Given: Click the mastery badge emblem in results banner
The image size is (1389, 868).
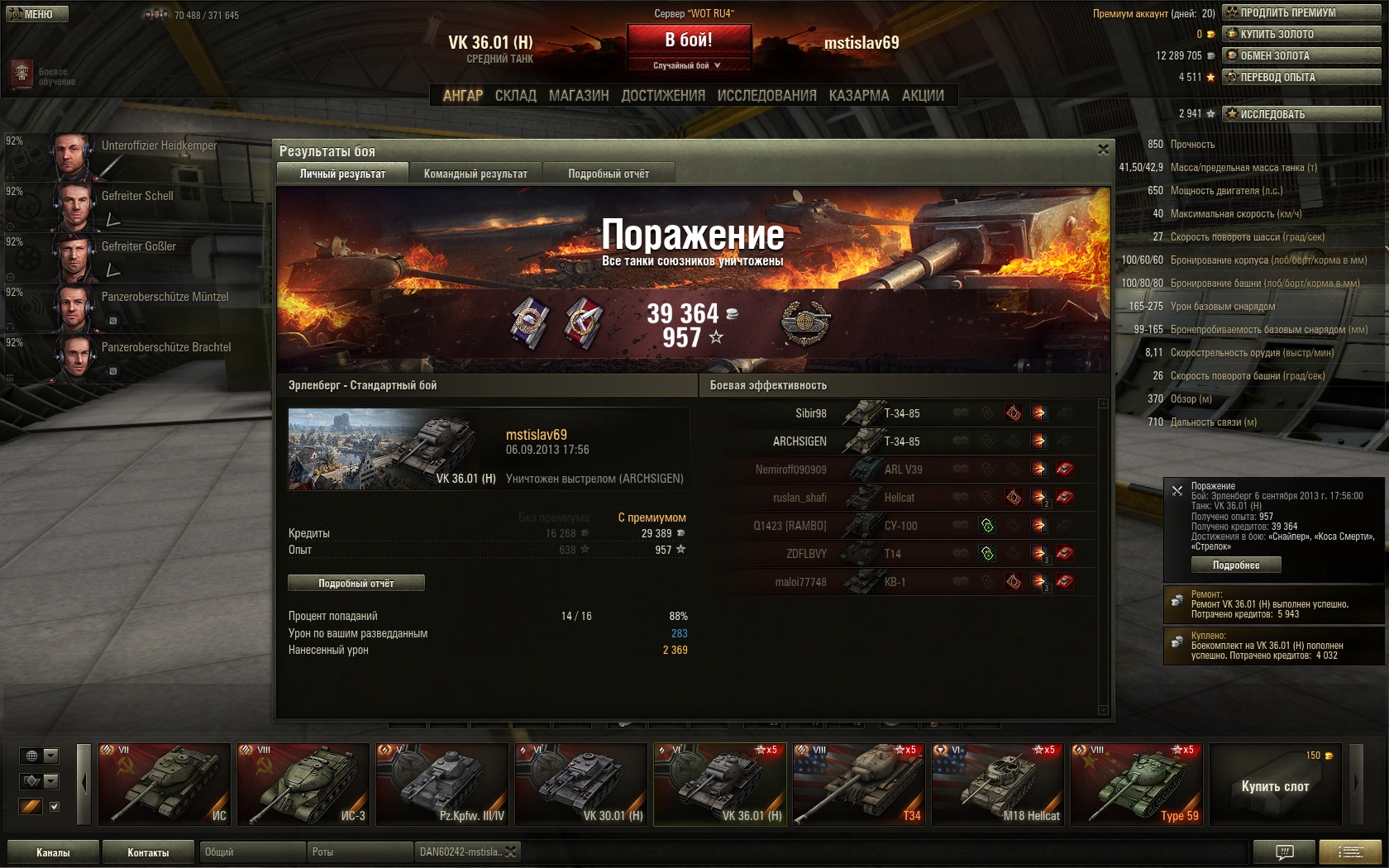Looking at the screenshot, I should (805, 322).
